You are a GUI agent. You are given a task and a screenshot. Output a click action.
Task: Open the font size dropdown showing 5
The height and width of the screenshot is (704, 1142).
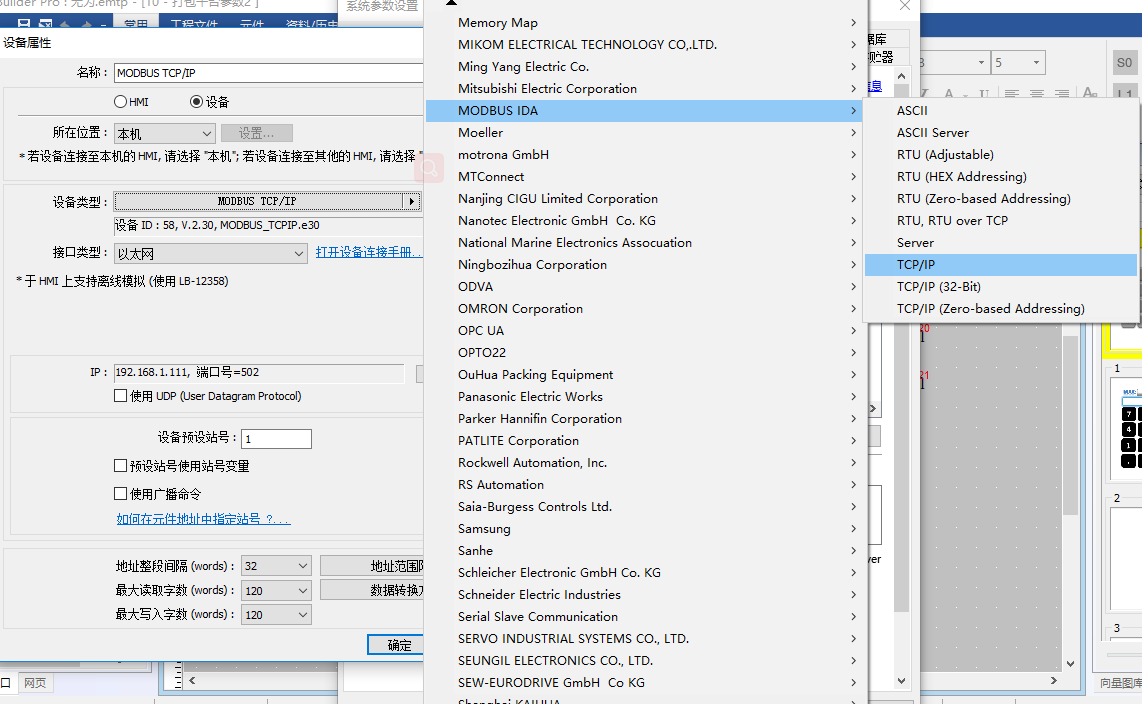coord(1018,63)
